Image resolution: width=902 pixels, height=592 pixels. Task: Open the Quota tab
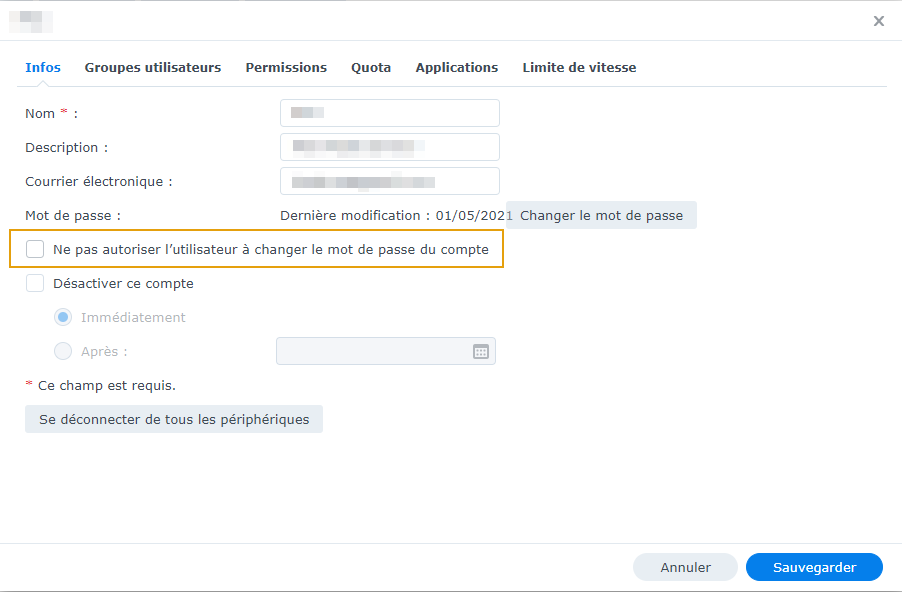point(371,68)
